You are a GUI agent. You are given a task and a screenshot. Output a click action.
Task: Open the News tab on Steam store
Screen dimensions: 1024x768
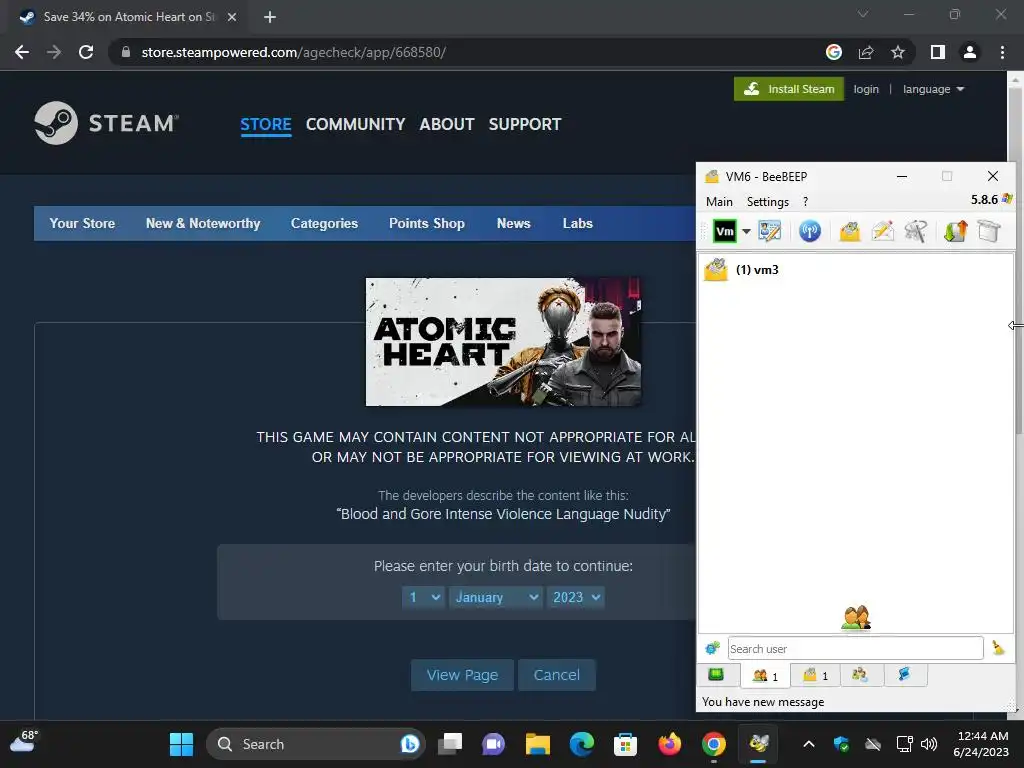click(x=513, y=223)
